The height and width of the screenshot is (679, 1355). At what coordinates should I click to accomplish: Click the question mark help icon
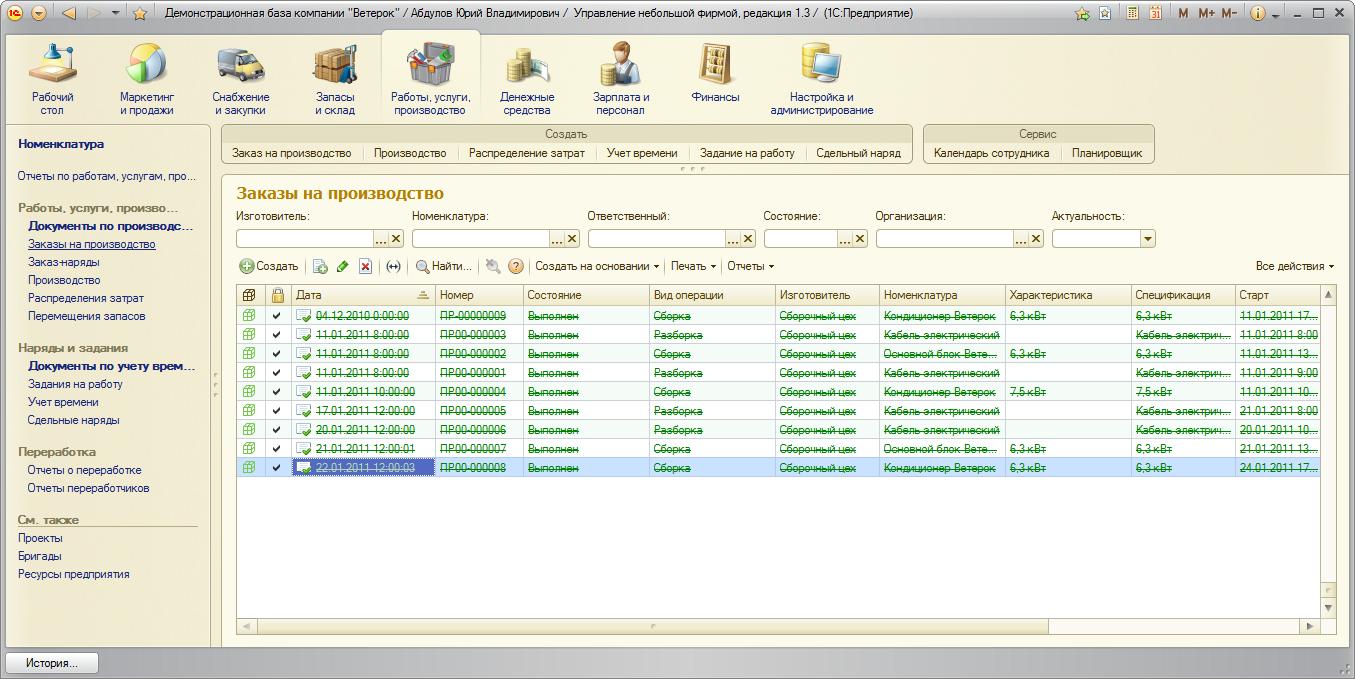[x=516, y=266]
